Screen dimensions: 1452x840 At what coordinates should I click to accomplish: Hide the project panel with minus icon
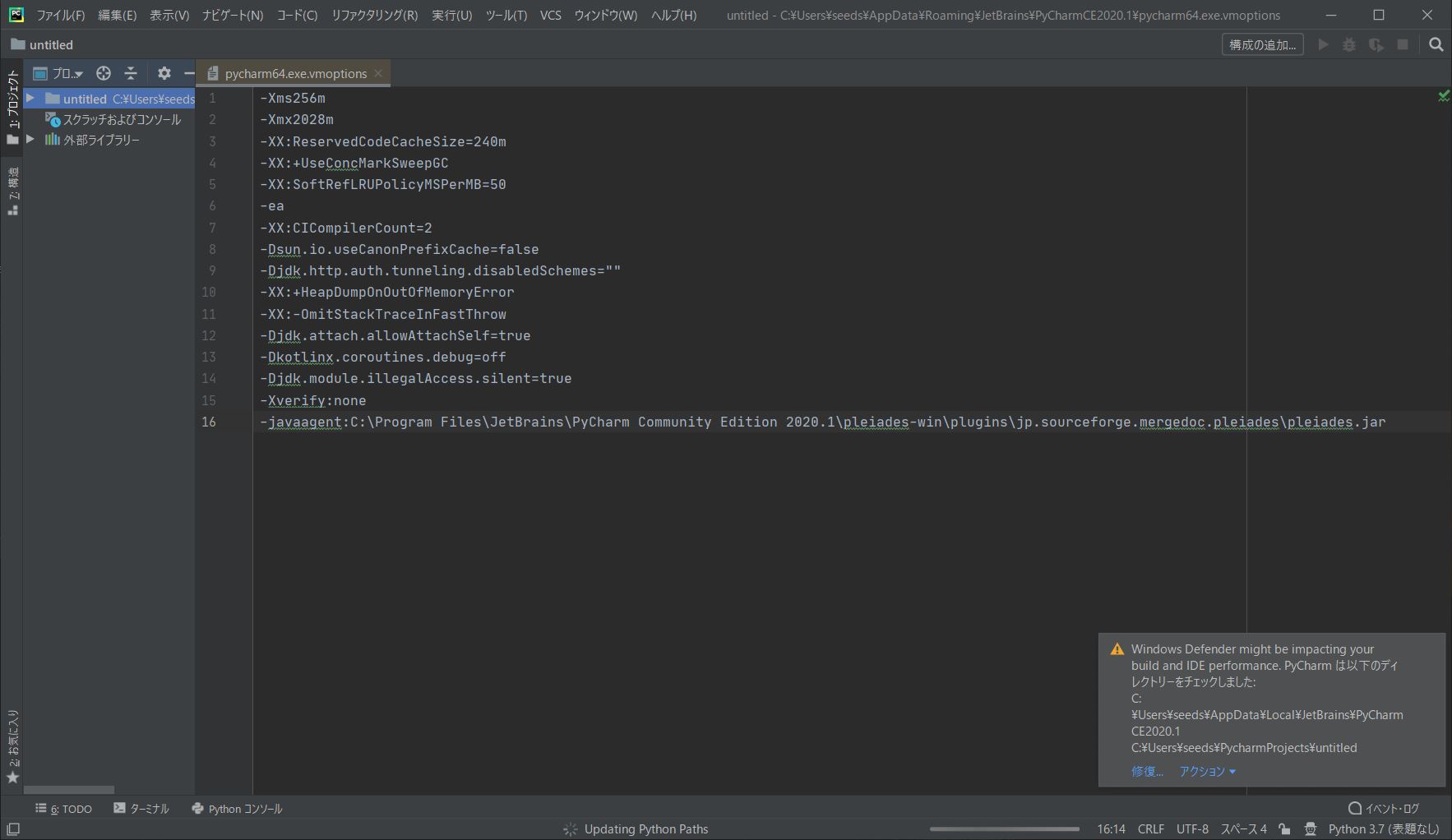point(188,73)
